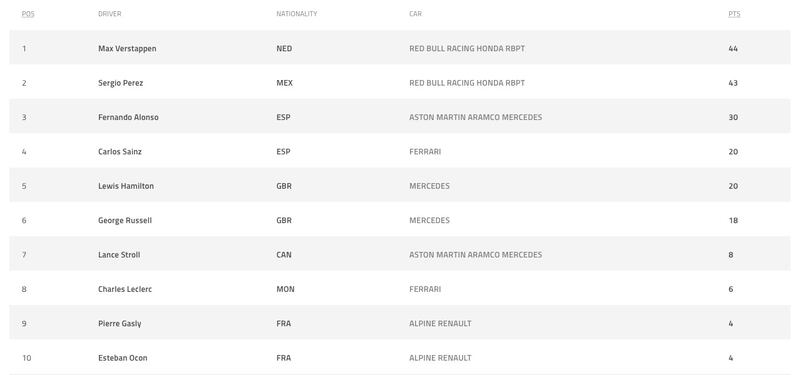Screen dimensions: 800x375
Task: Select Lance Stroll driver name
Action: click(119, 255)
